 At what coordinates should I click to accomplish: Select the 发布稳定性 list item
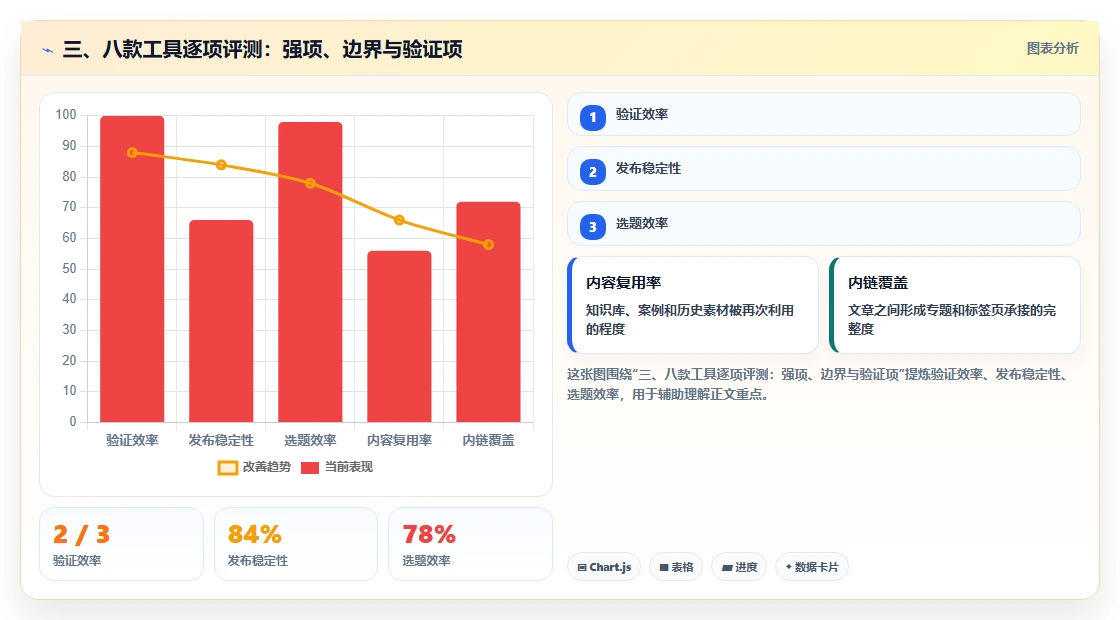tap(823, 169)
